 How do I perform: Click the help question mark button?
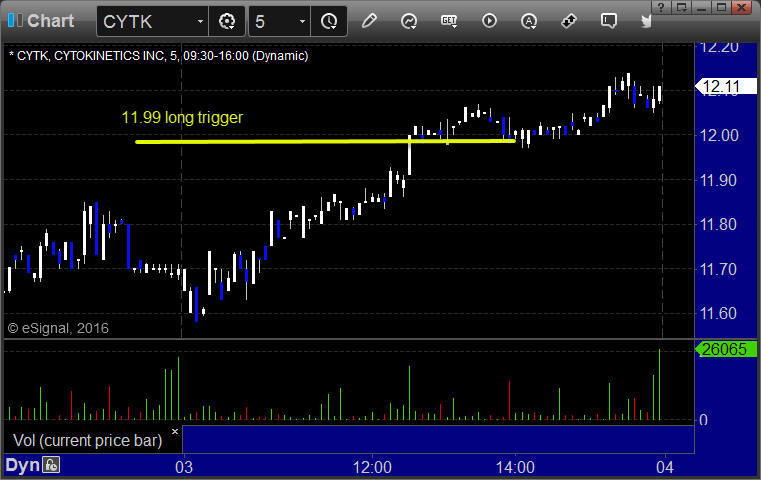pyautogui.click(x=661, y=7)
